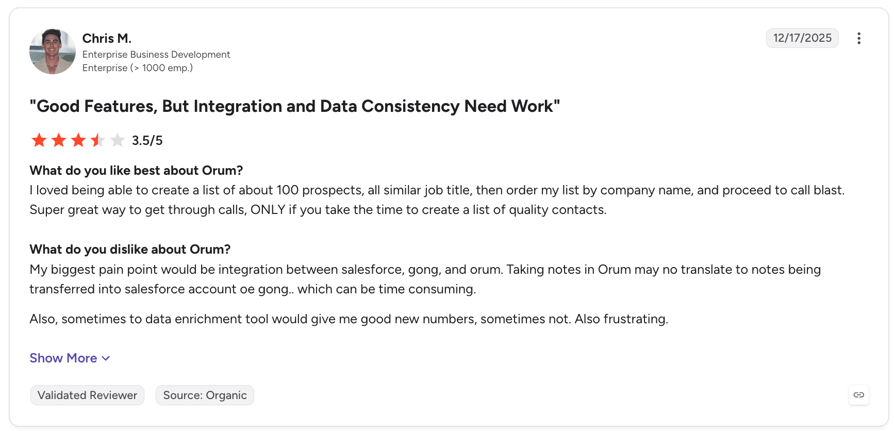The width and height of the screenshot is (894, 431).
Task: Click the third filled orange star
Action: 78,140
